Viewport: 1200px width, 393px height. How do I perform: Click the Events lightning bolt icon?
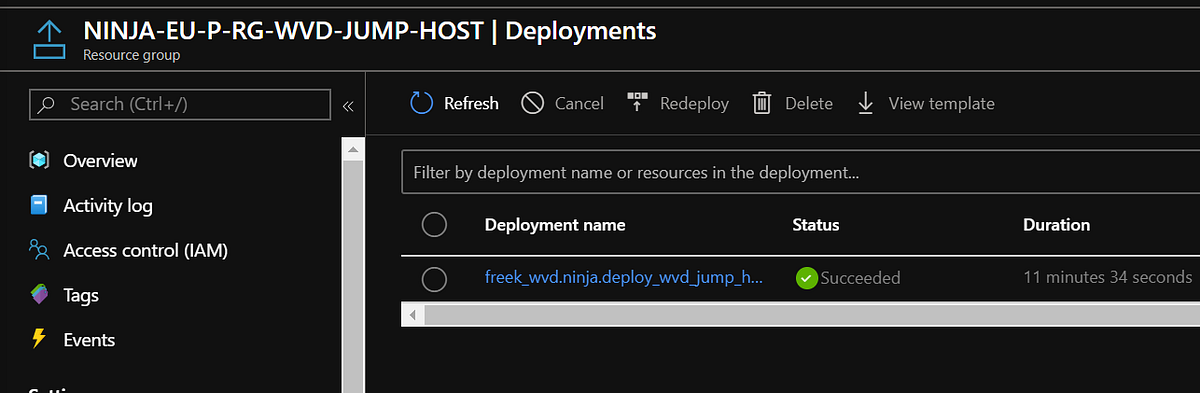click(39, 339)
